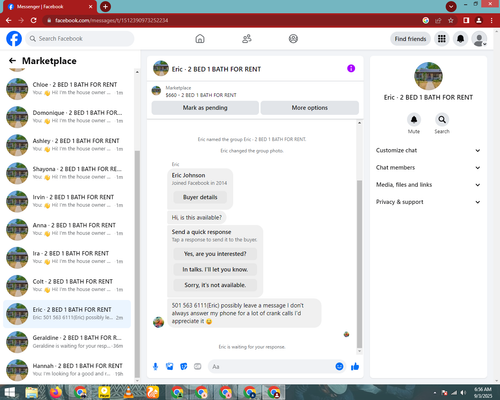Attach a photo using the image icon
This screenshot has height=400, width=500.
tap(170, 367)
